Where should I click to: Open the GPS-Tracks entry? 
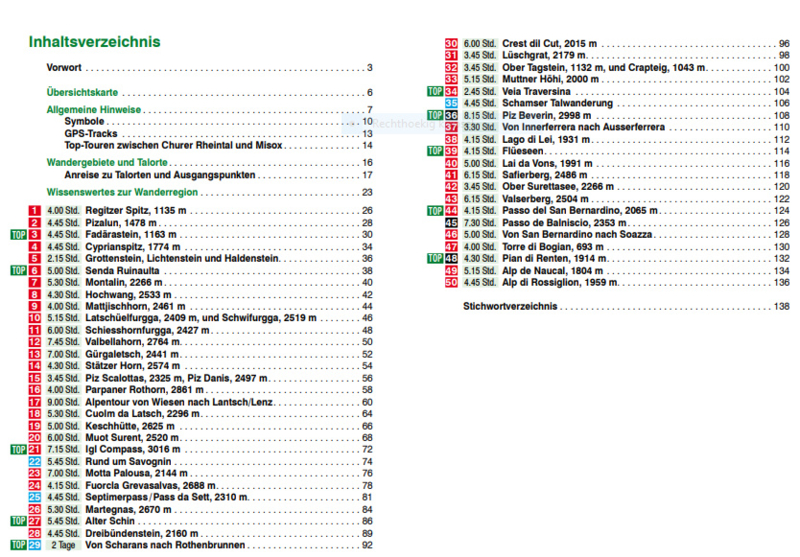pos(91,134)
